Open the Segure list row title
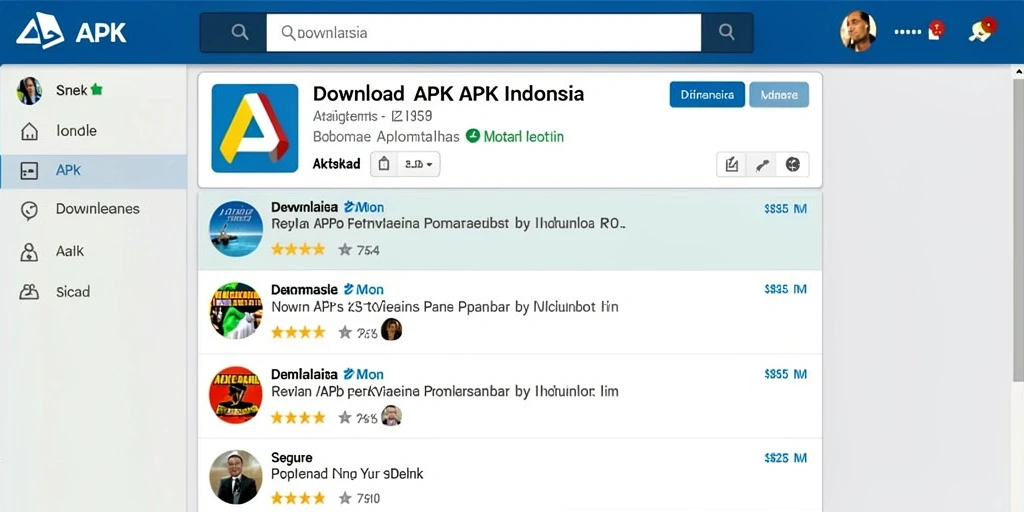This screenshot has height=512, width=1024. [292, 457]
